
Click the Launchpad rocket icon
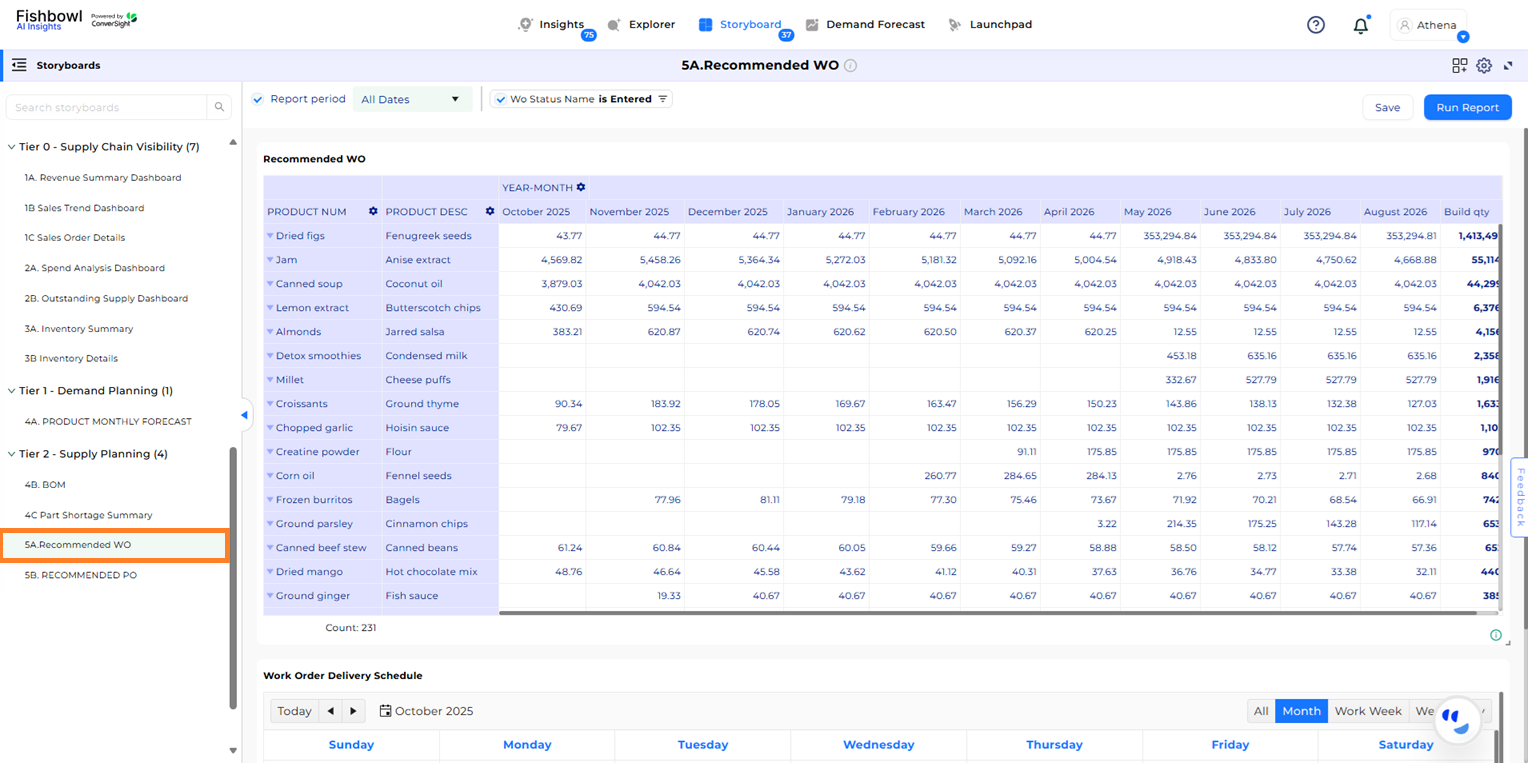[955, 24]
